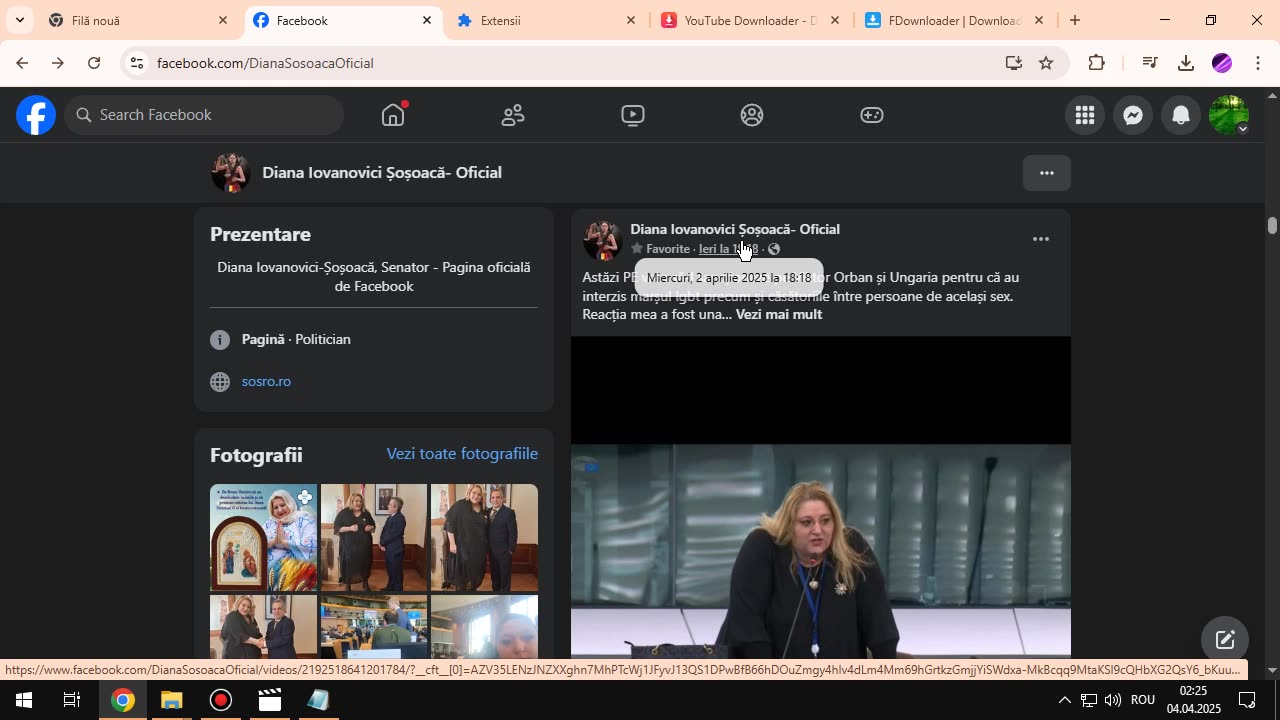Open Task View on the taskbar
This screenshot has width=1280, height=720.
72,700
